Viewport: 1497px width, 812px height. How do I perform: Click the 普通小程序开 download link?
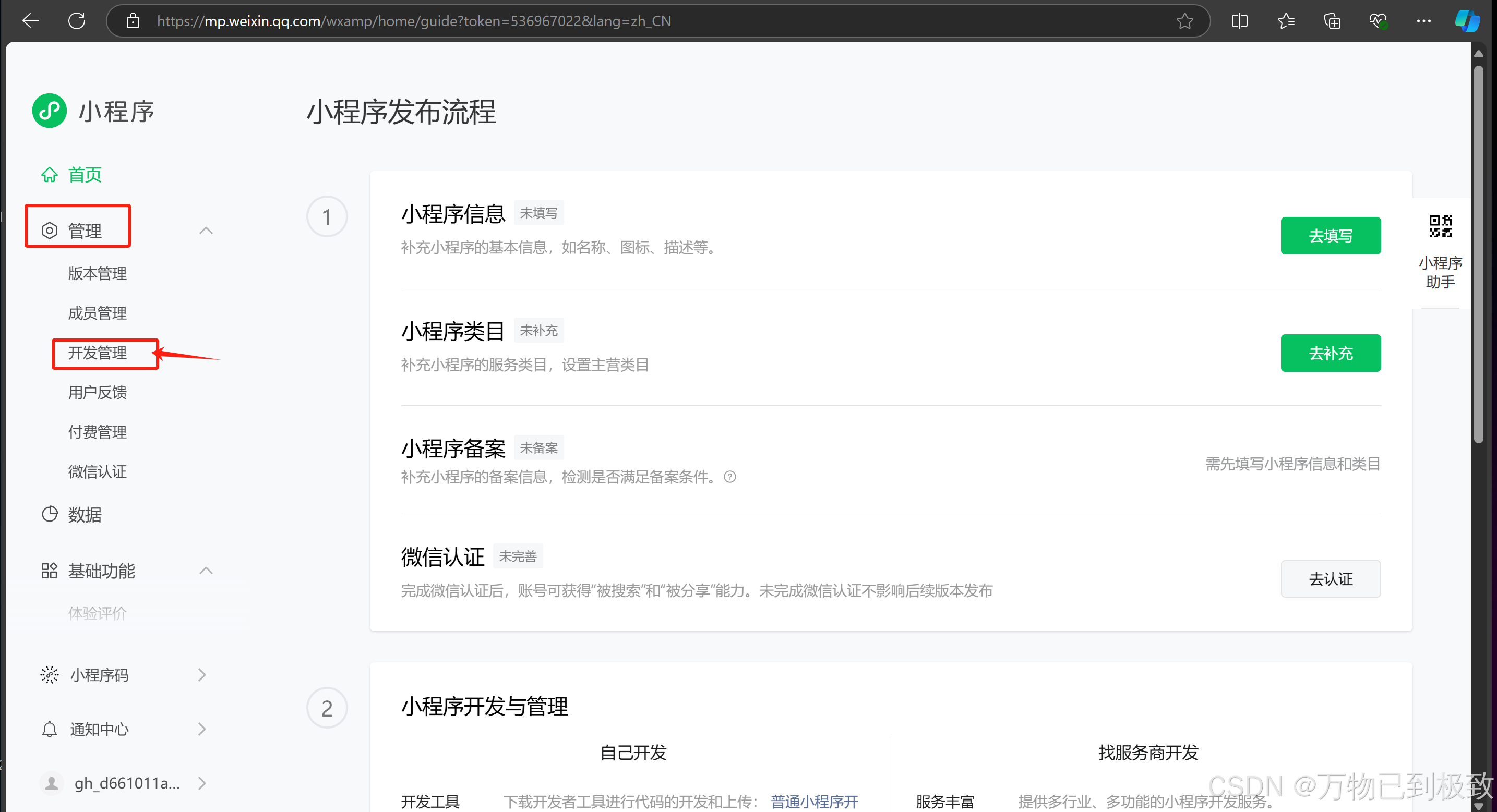[x=813, y=801]
